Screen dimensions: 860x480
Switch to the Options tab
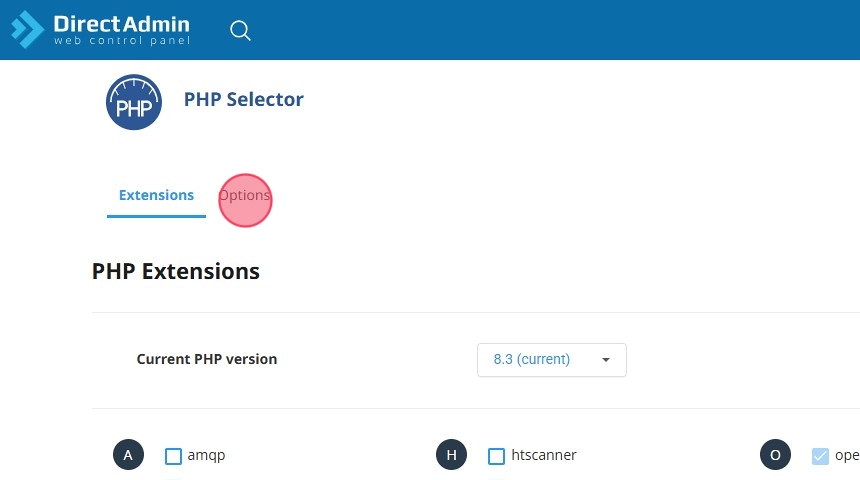pos(245,196)
